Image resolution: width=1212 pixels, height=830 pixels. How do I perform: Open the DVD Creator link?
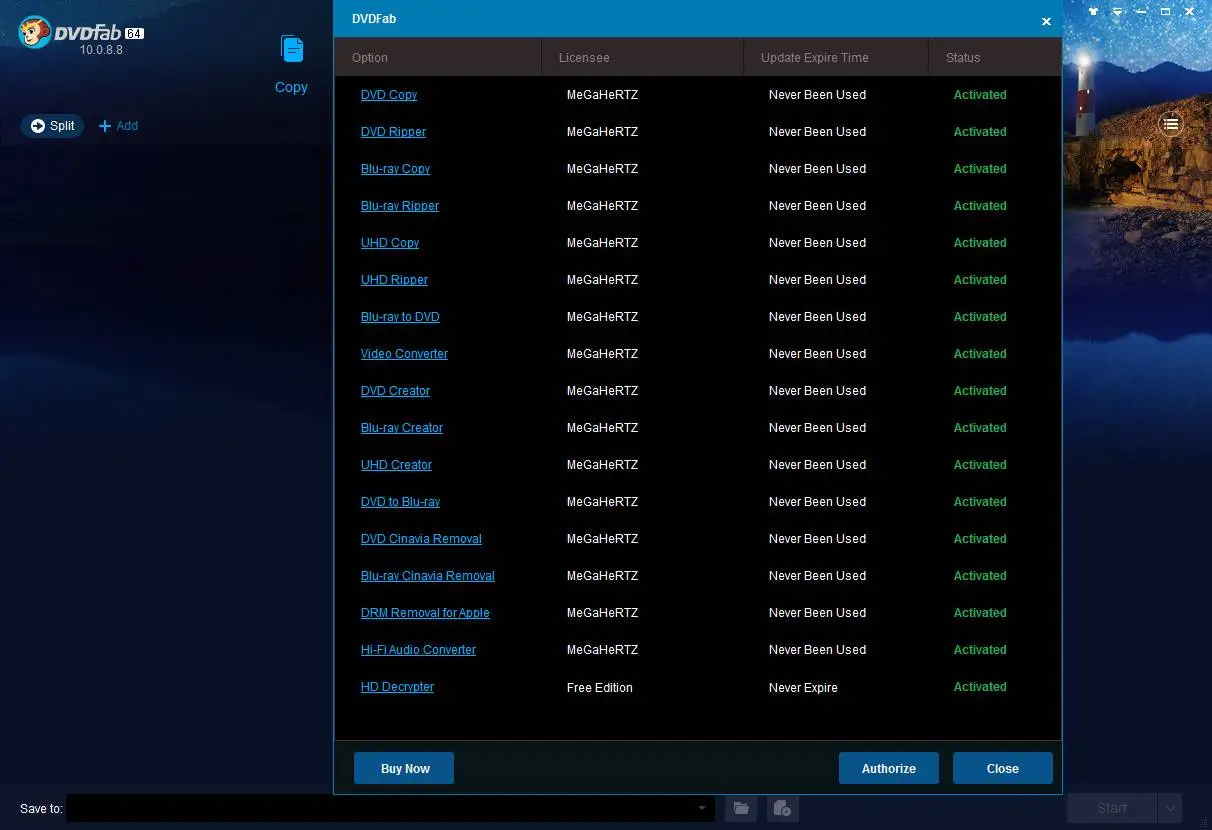[x=395, y=391]
